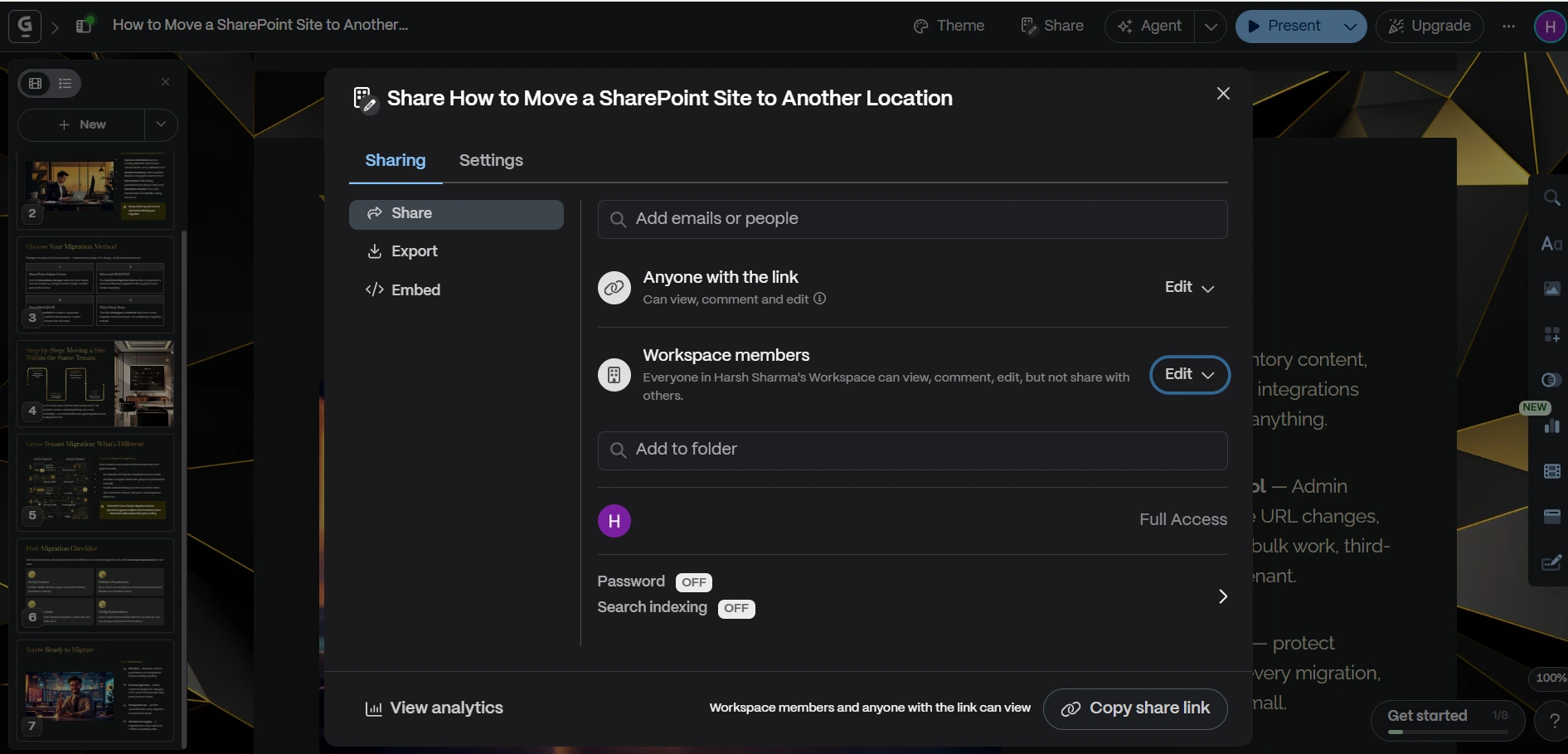Click the Workspace members building icon

coord(614,375)
